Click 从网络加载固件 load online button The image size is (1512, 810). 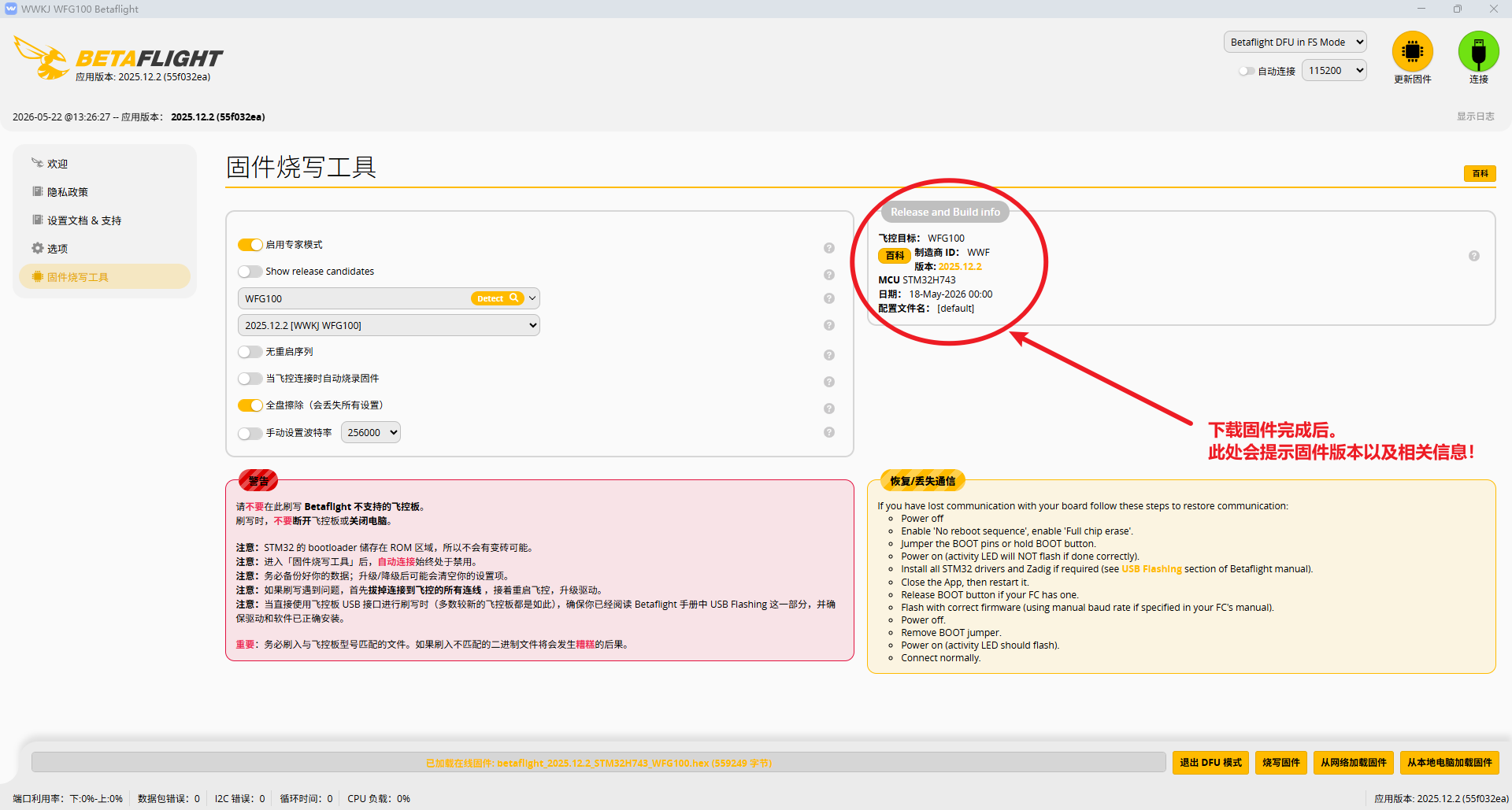[1354, 763]
